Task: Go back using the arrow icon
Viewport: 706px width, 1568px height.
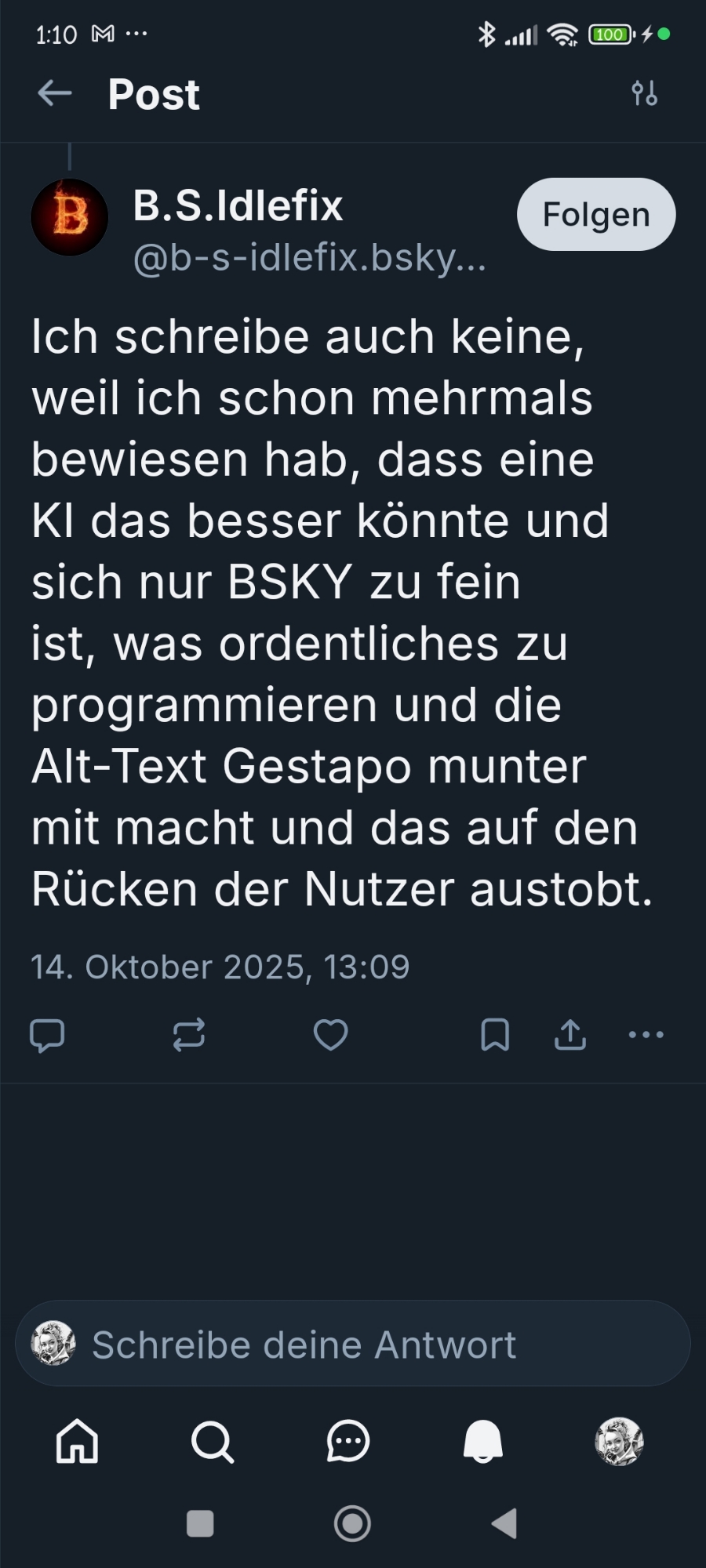Action: [55, 93]
